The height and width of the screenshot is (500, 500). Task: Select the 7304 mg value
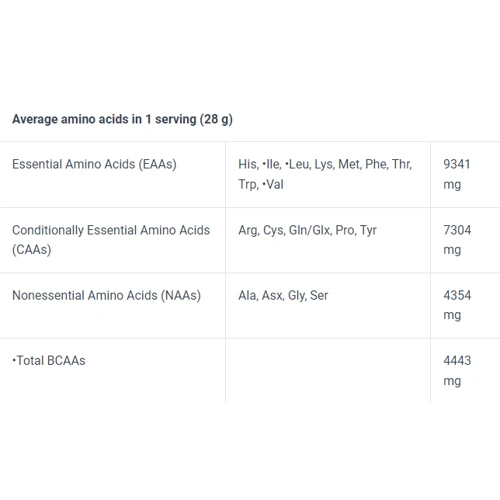tap(457, 240)
